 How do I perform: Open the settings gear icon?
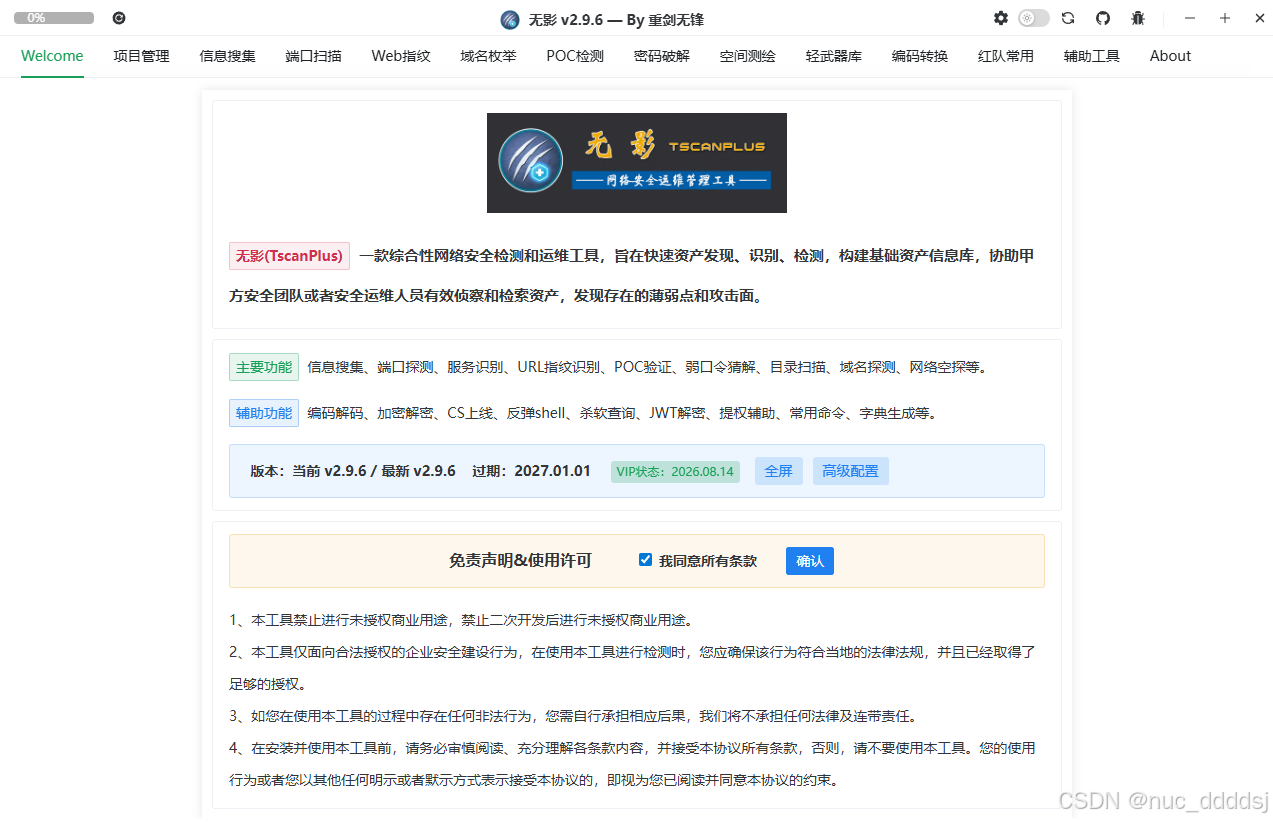[1001, 18]
